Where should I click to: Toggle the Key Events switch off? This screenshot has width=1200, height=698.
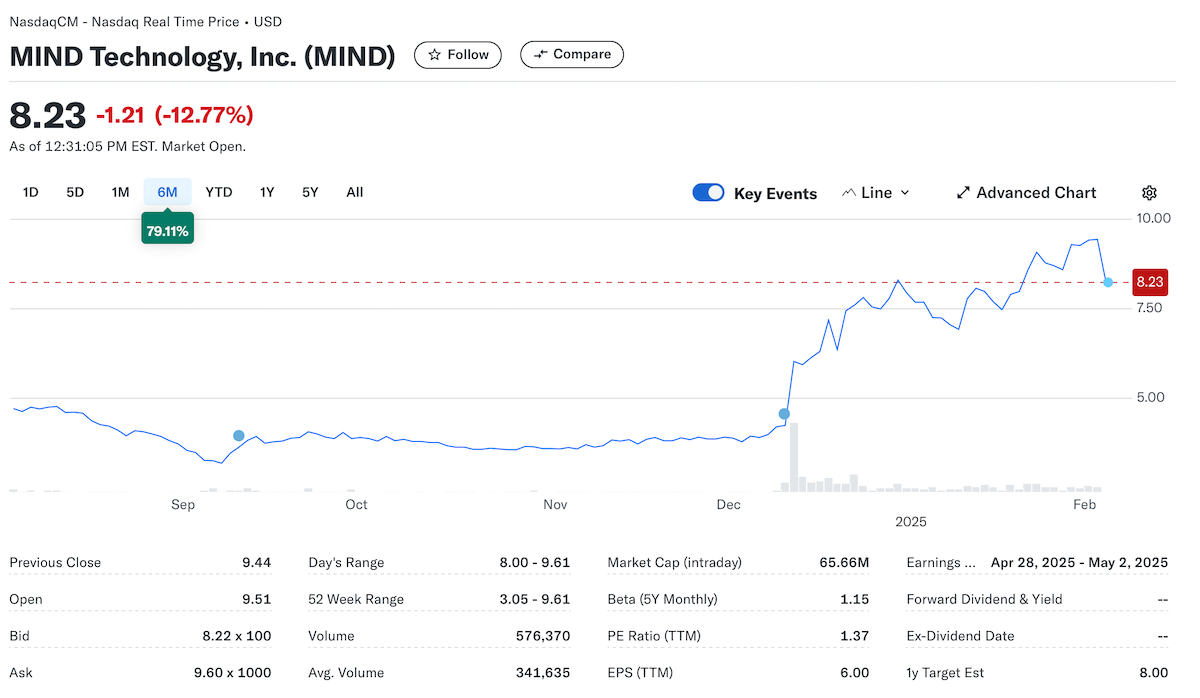click(x=708, y=193)
